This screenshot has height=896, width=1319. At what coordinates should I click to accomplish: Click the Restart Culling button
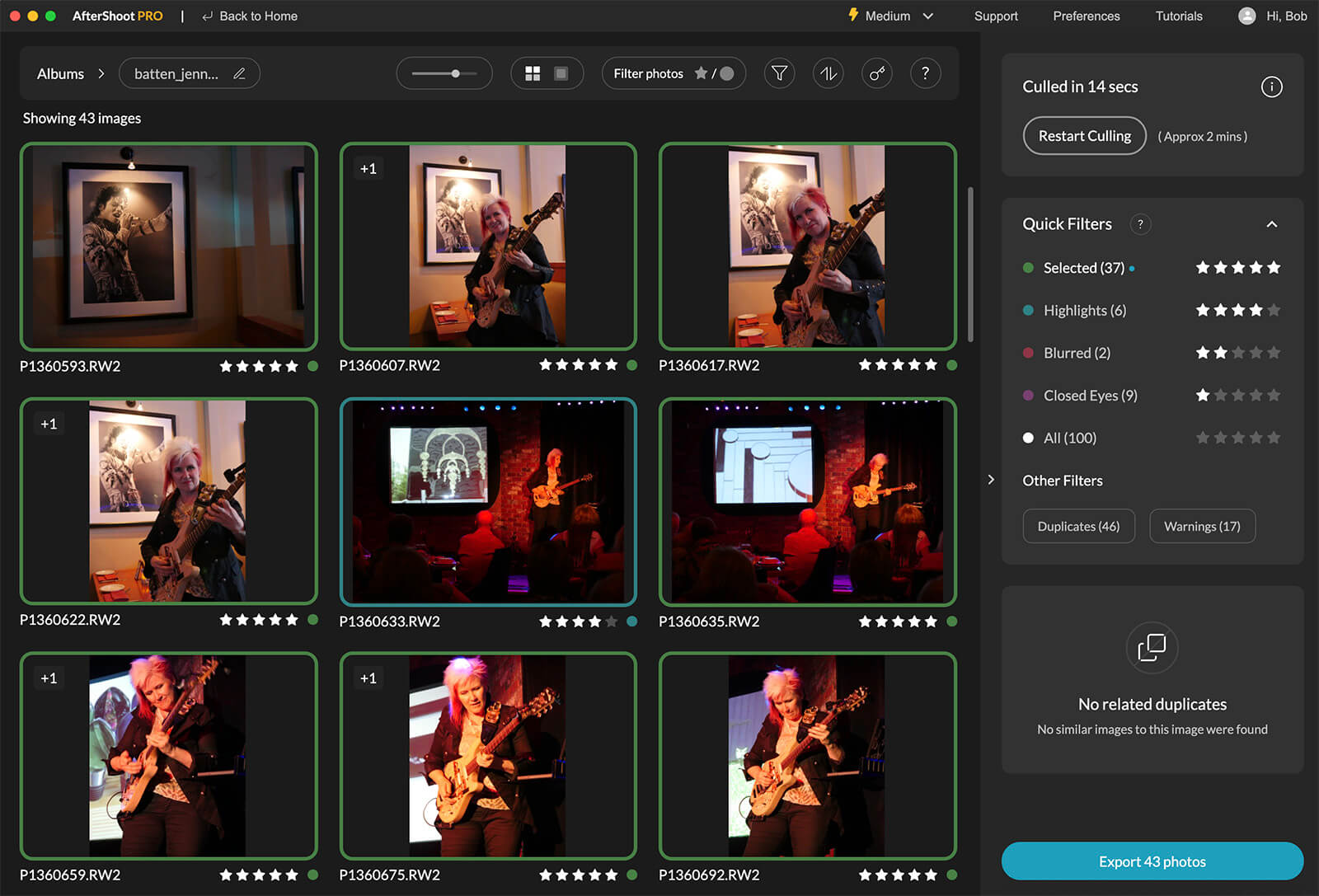1084,136
